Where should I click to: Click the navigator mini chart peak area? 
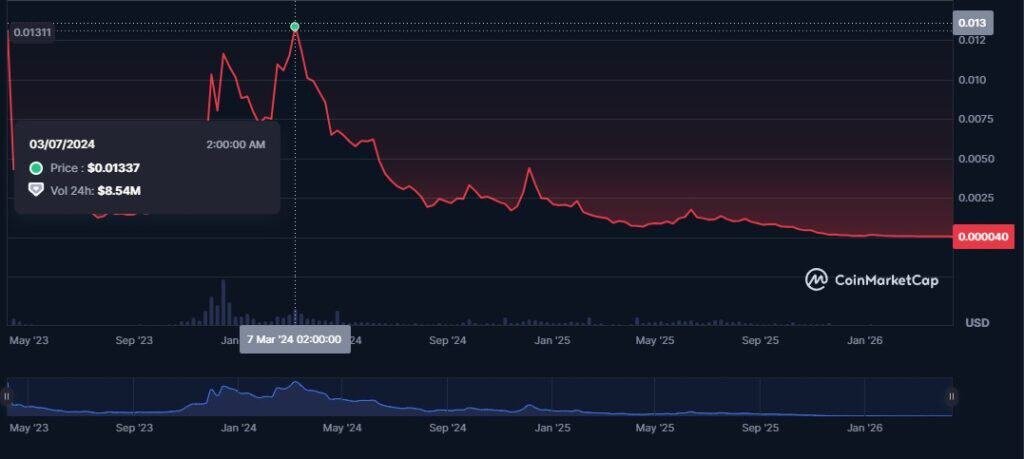pyautogui.click(x=295, y=384)
